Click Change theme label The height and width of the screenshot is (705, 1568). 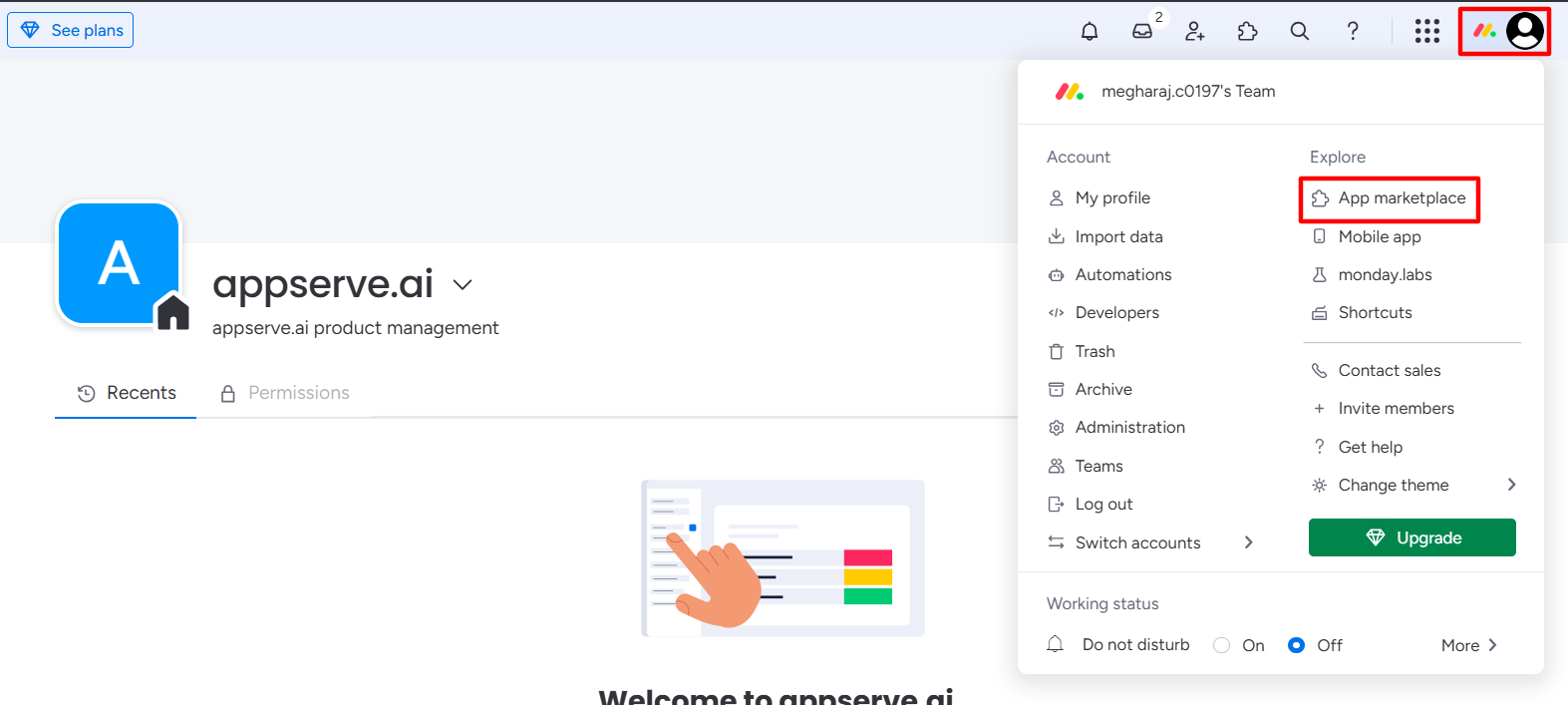(x=1394, y=486)
